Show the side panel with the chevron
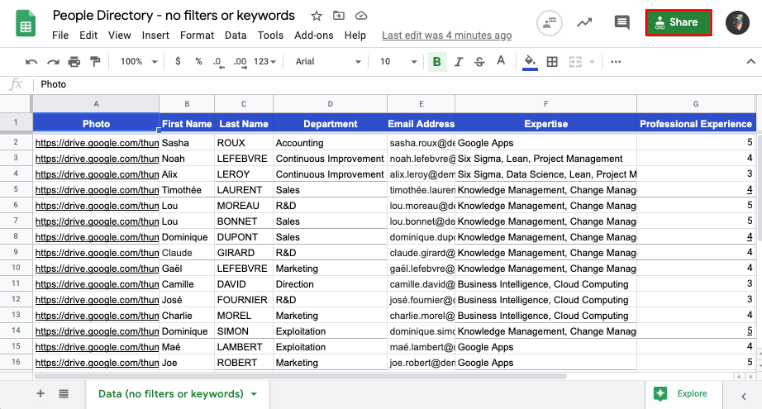This screenshot has width=762, height=409. pyautogui.click(x=744, y=396)
